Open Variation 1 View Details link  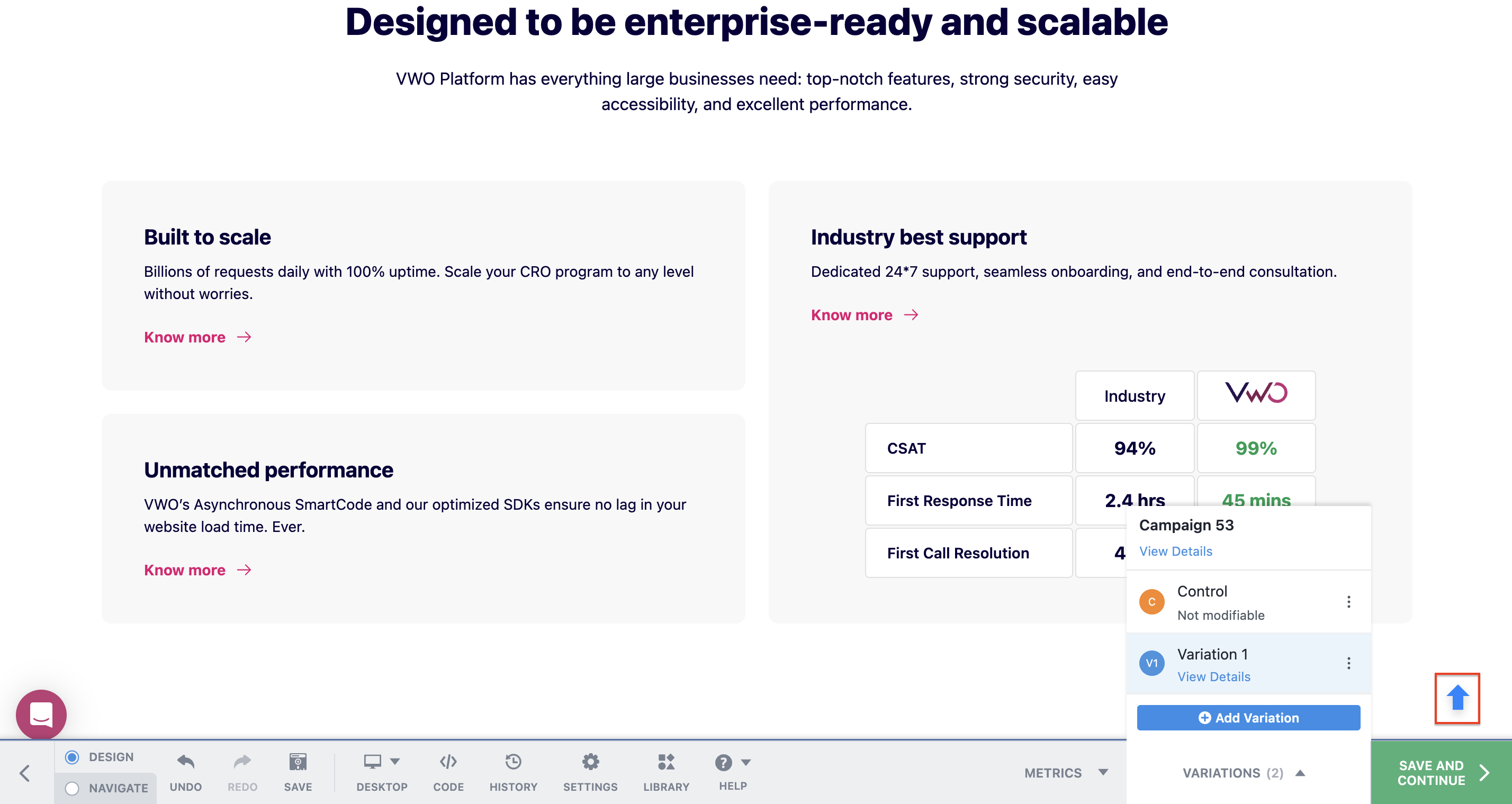tap(1214, 676)
